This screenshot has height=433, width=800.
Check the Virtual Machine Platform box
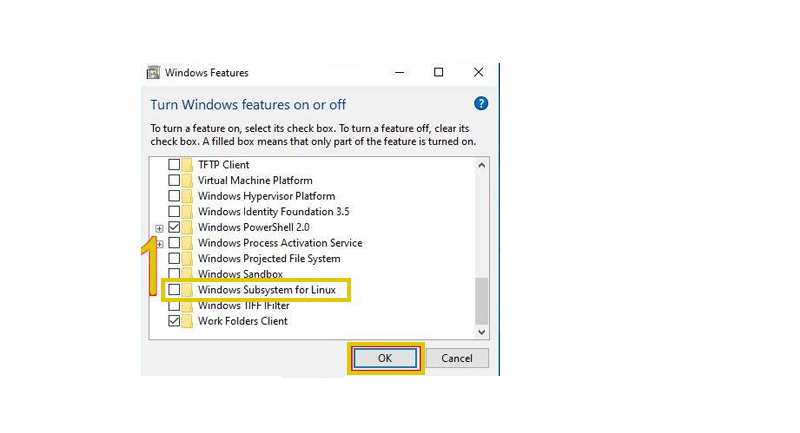pos(174,181)
